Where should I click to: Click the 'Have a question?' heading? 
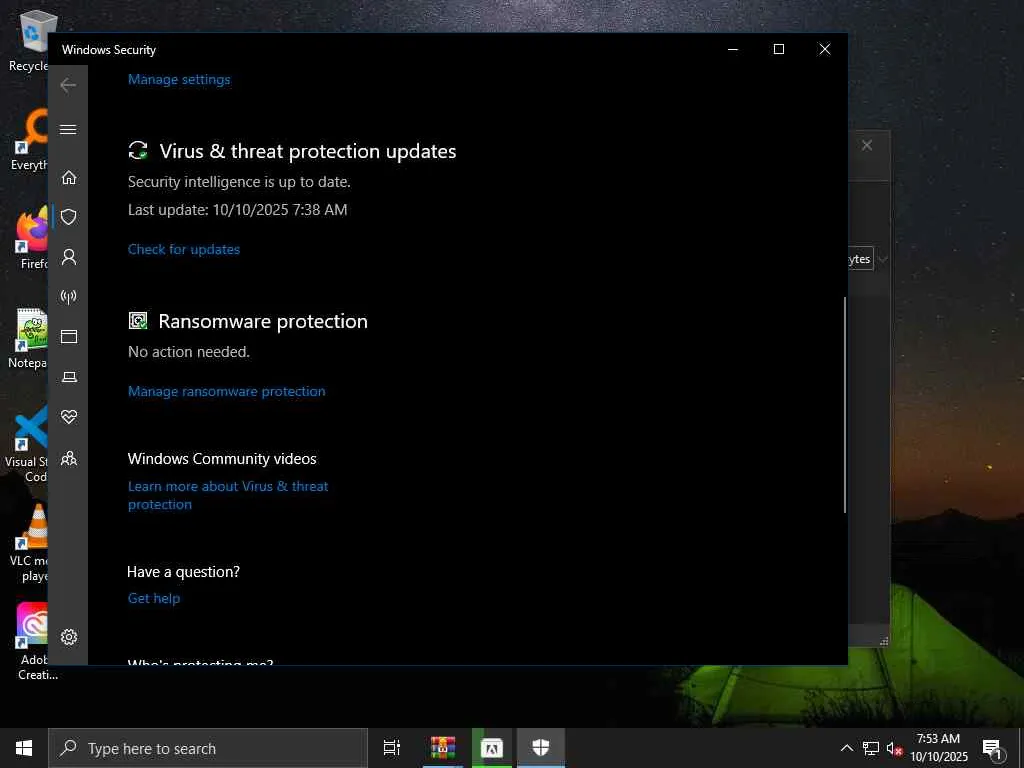184,571
